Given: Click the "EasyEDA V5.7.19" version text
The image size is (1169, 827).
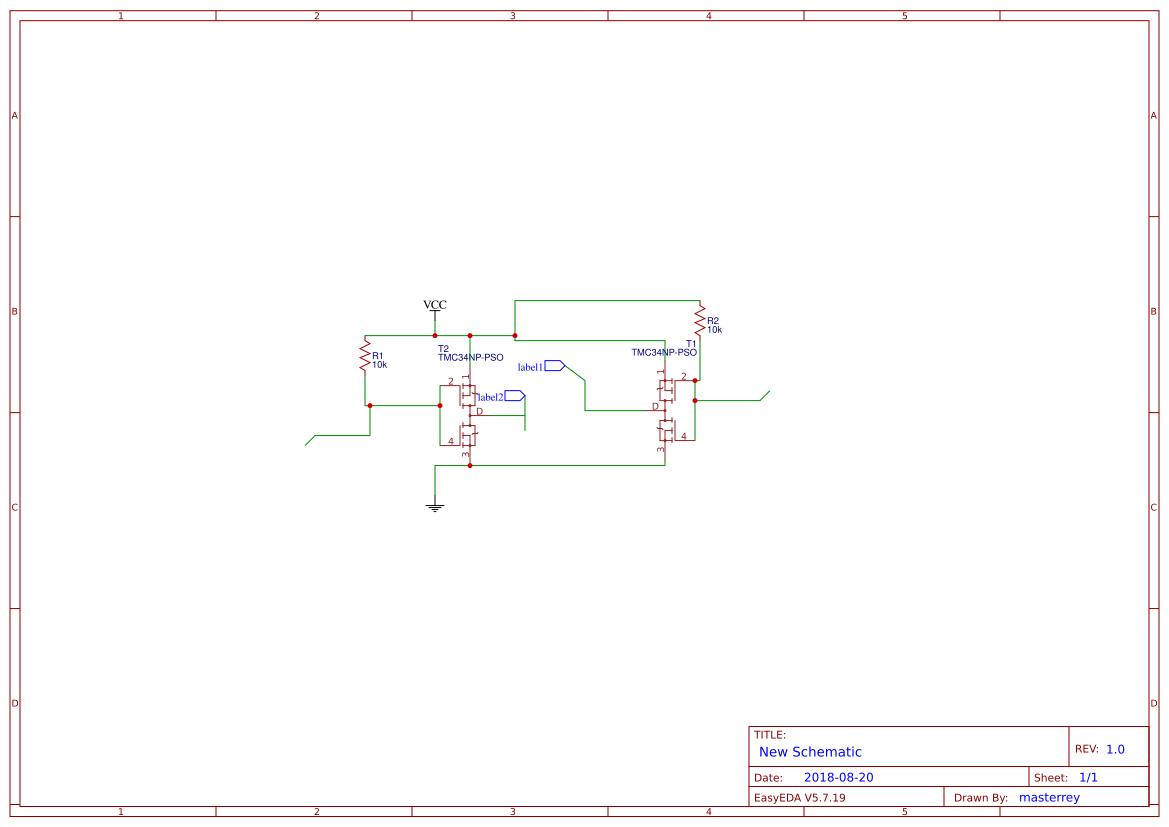Looking at the screenshot, I should click(x=799, y=798).
